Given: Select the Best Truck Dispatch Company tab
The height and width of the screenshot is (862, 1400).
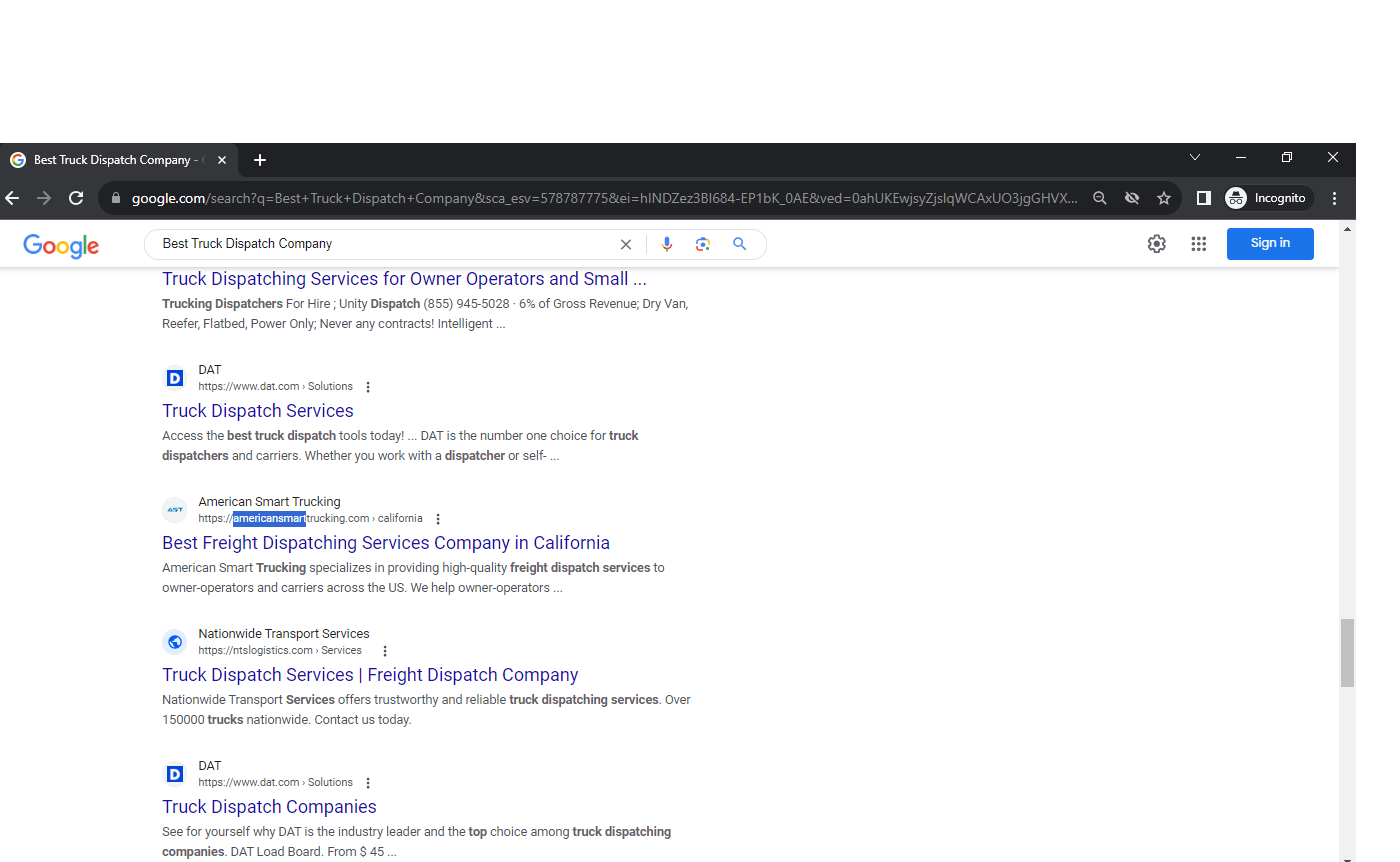Looking at the screenshot, I should 110,160.
